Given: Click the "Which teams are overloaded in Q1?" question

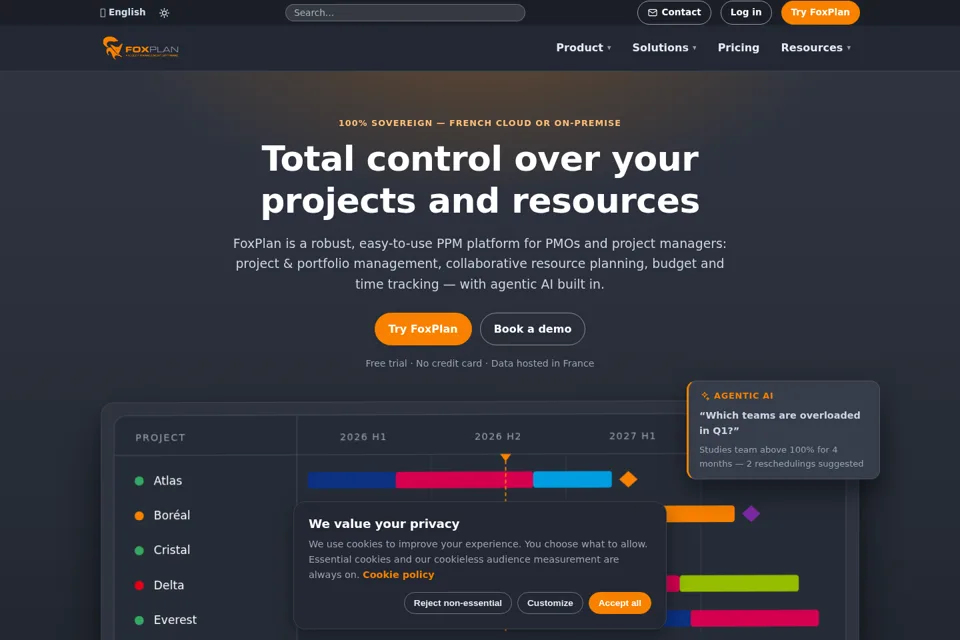Looking at the screenshot, I should 779,423.
